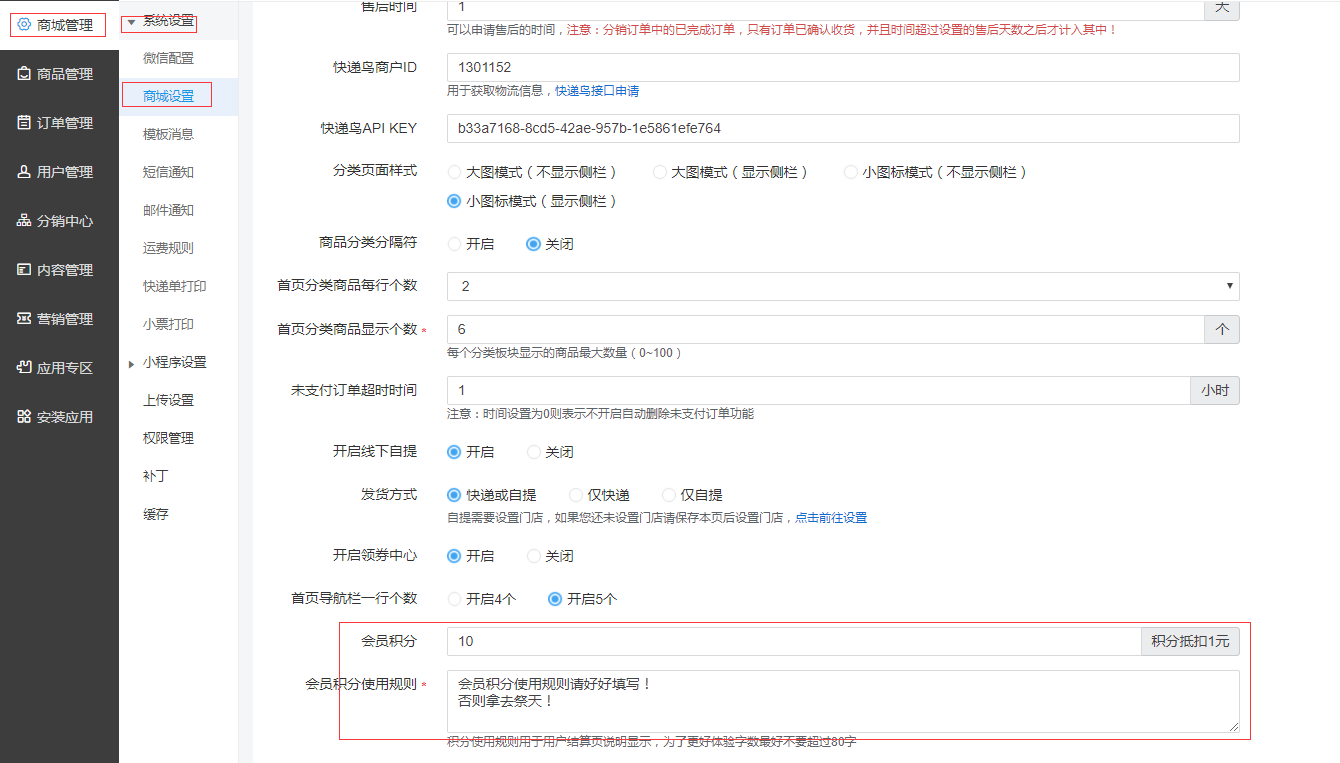This screenshot has width=1340, height=763.
Task: Click the 营销管理 ticket icon
Action: (24, 319)
